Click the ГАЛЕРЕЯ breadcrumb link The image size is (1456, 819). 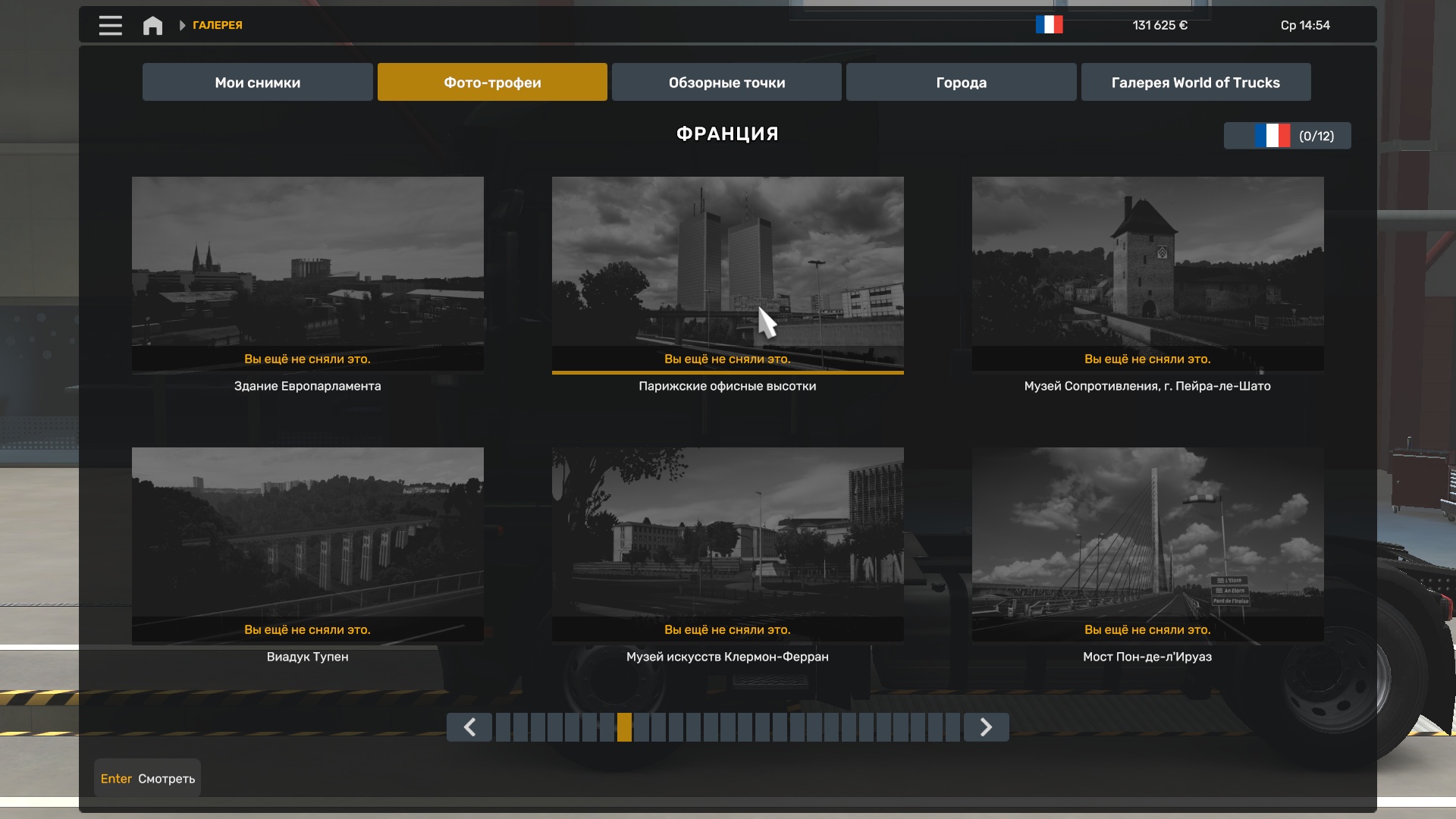click(218, 25)
